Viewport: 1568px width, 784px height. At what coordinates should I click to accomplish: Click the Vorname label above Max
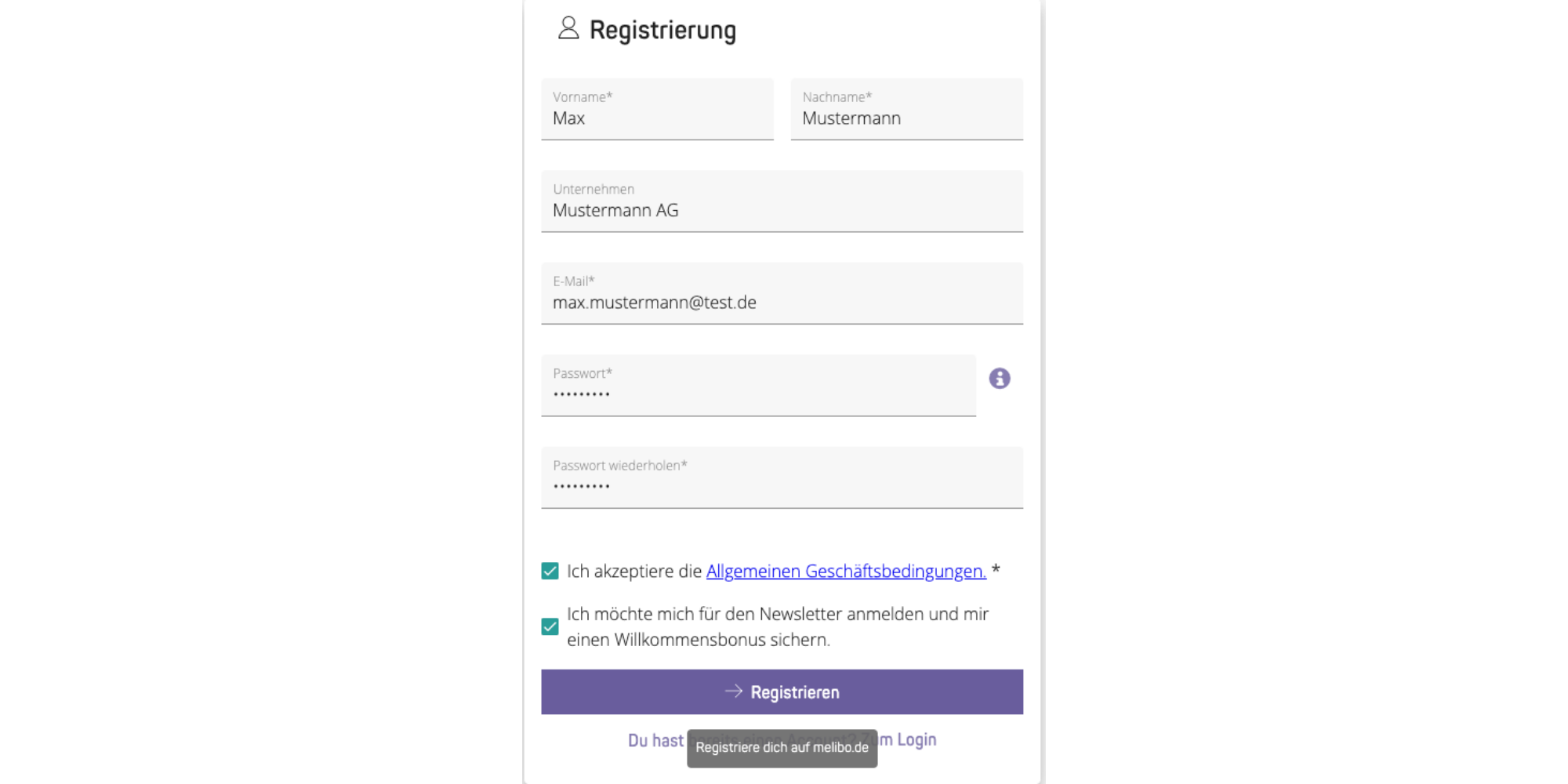[x=583, y=97]
